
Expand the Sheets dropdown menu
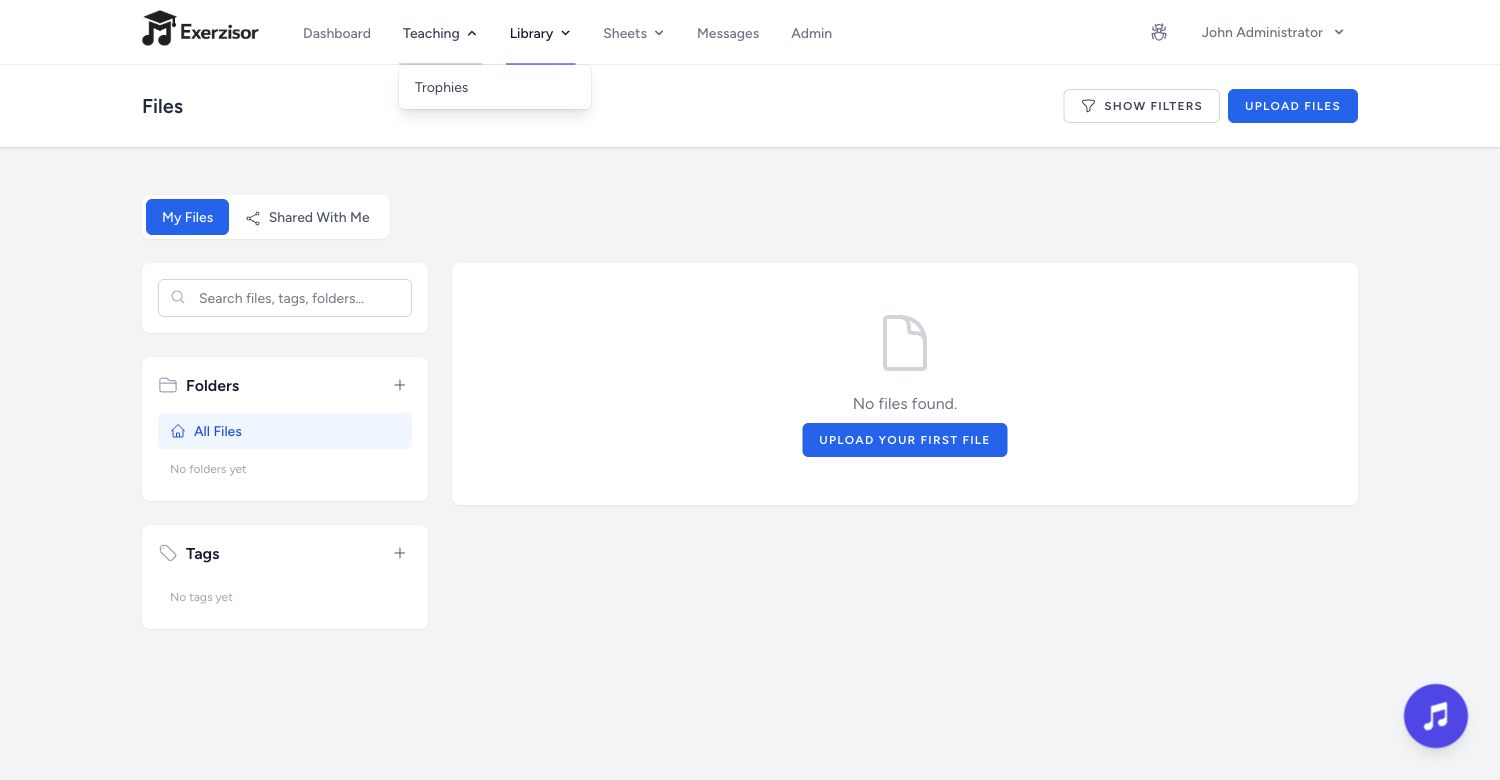pyautogui.click(x=634, y=33)
